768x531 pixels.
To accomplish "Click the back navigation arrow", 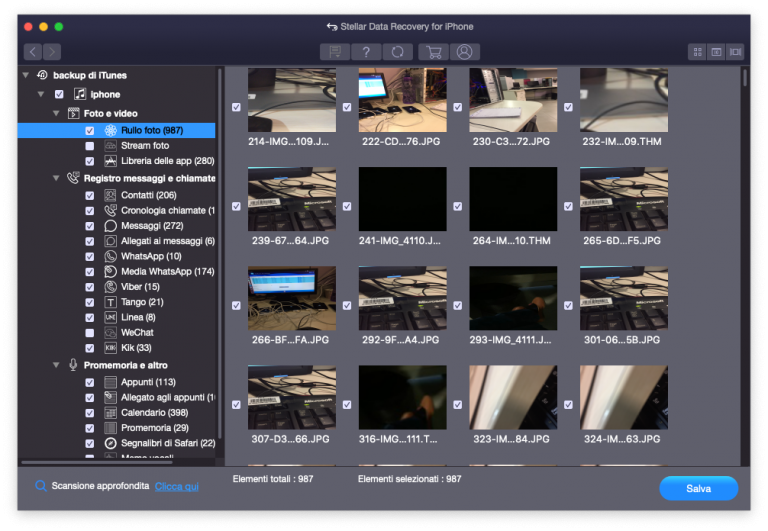I will (32, 51).
